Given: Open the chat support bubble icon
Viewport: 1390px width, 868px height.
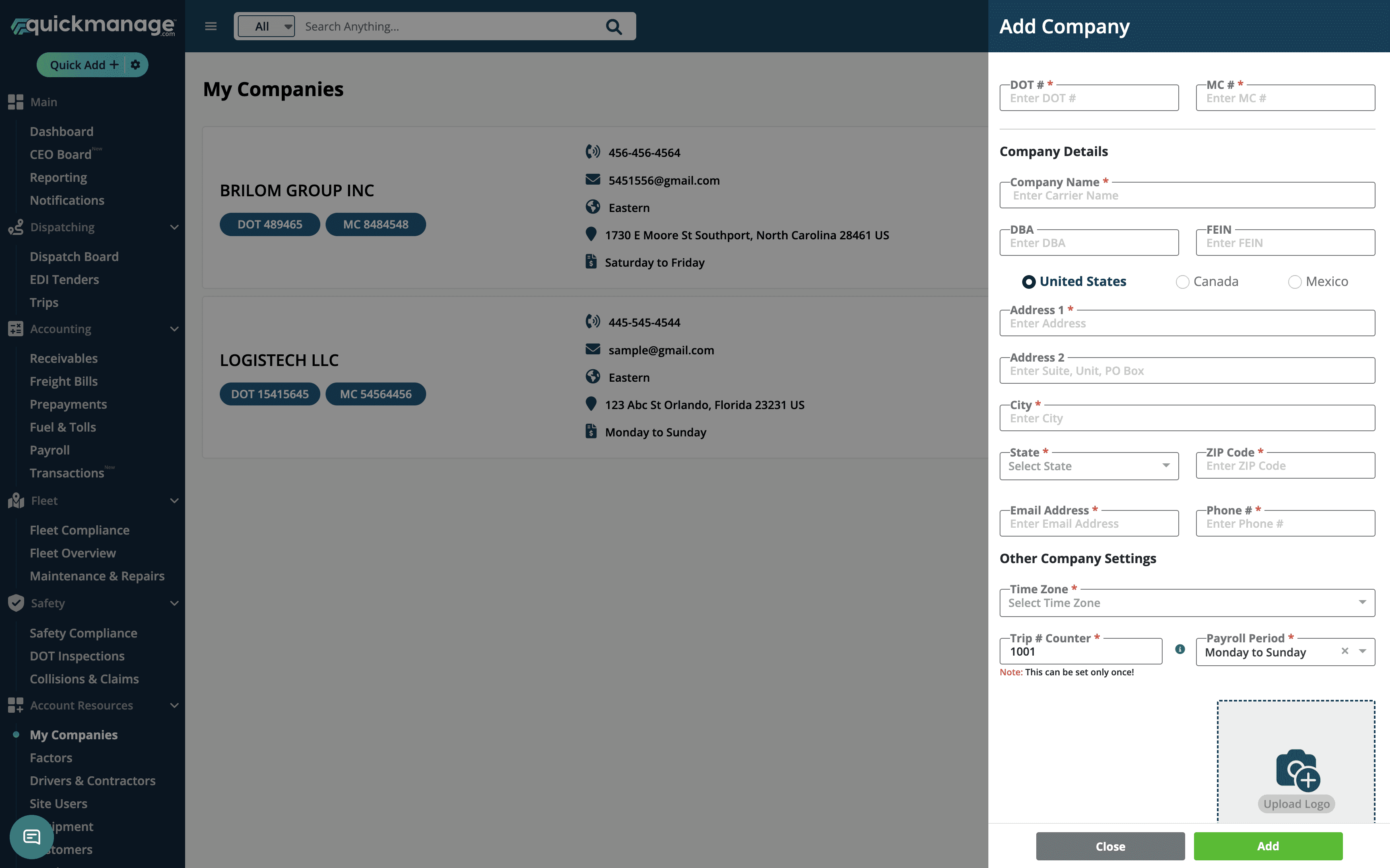Looking at the screenshot, I should 31,837.
